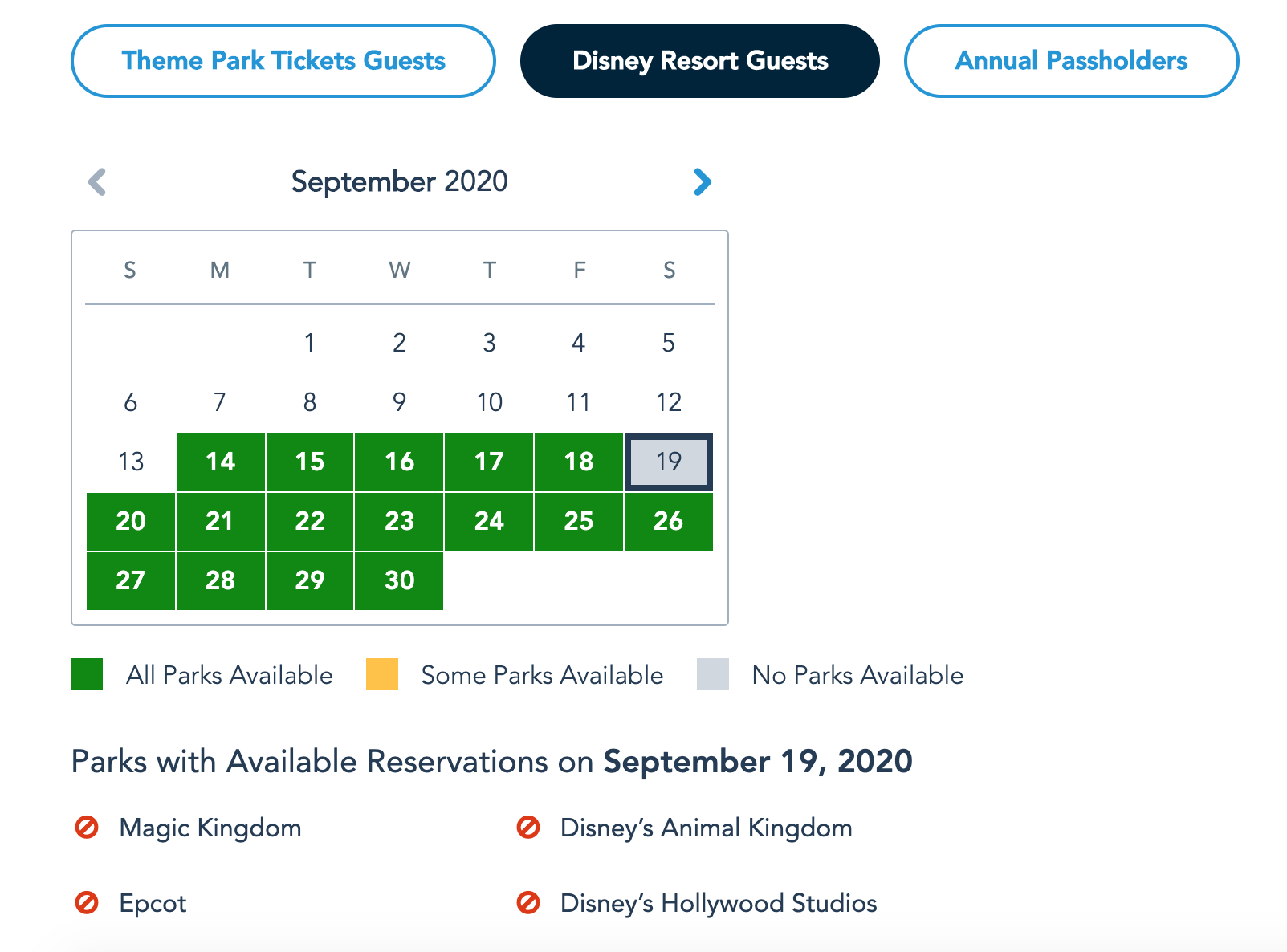The height and width of the screenshot is (952, 1287).
Task: Pick September 26 on the calendar
Action: coord(669,522)
